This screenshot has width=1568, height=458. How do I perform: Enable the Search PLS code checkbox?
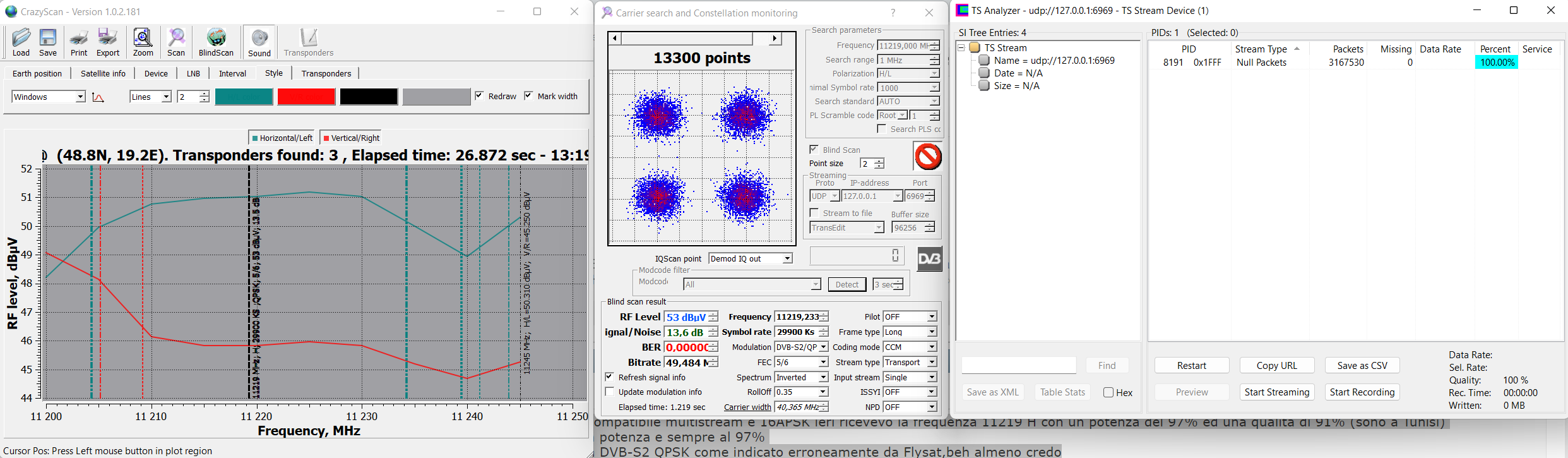coord(882,129)
